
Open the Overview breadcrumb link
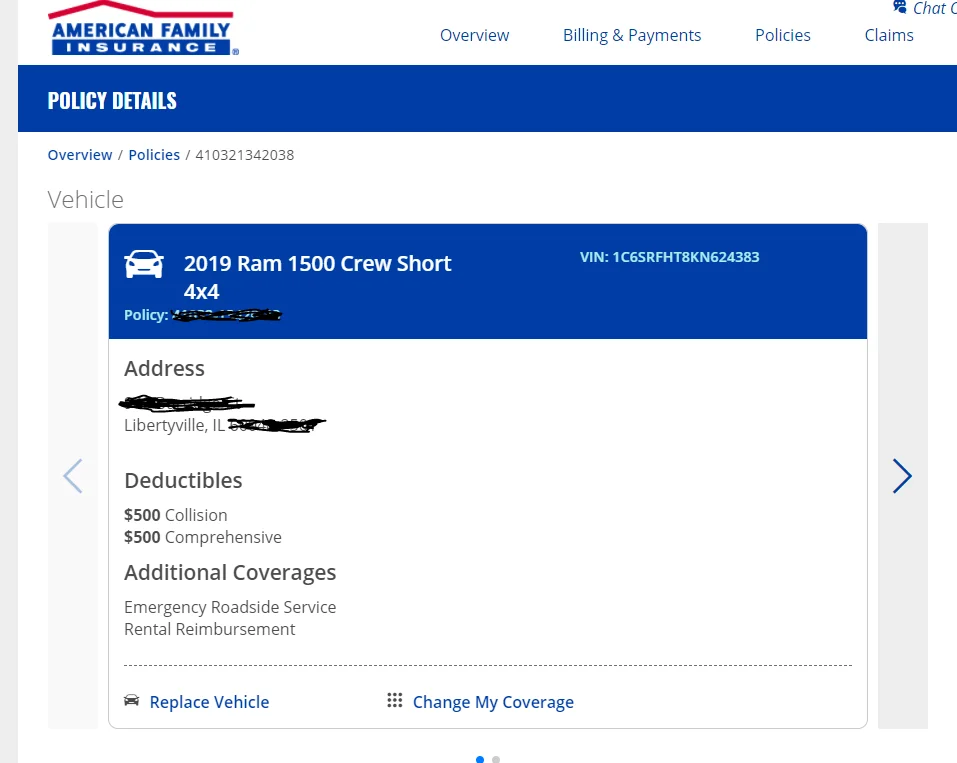[80, 154]
